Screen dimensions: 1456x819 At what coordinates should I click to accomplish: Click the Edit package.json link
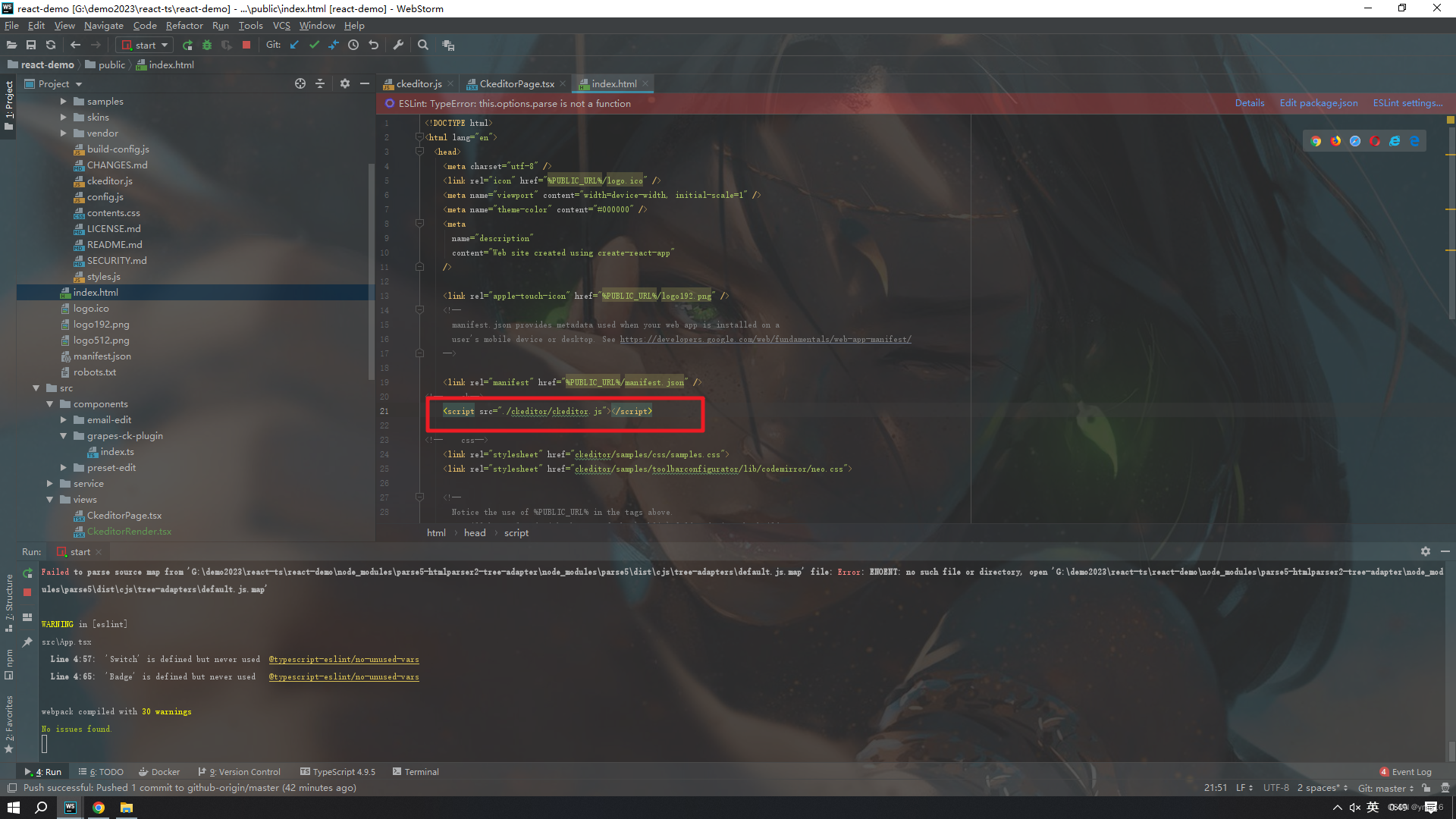pyautogui.click(x=1318, y=102)
